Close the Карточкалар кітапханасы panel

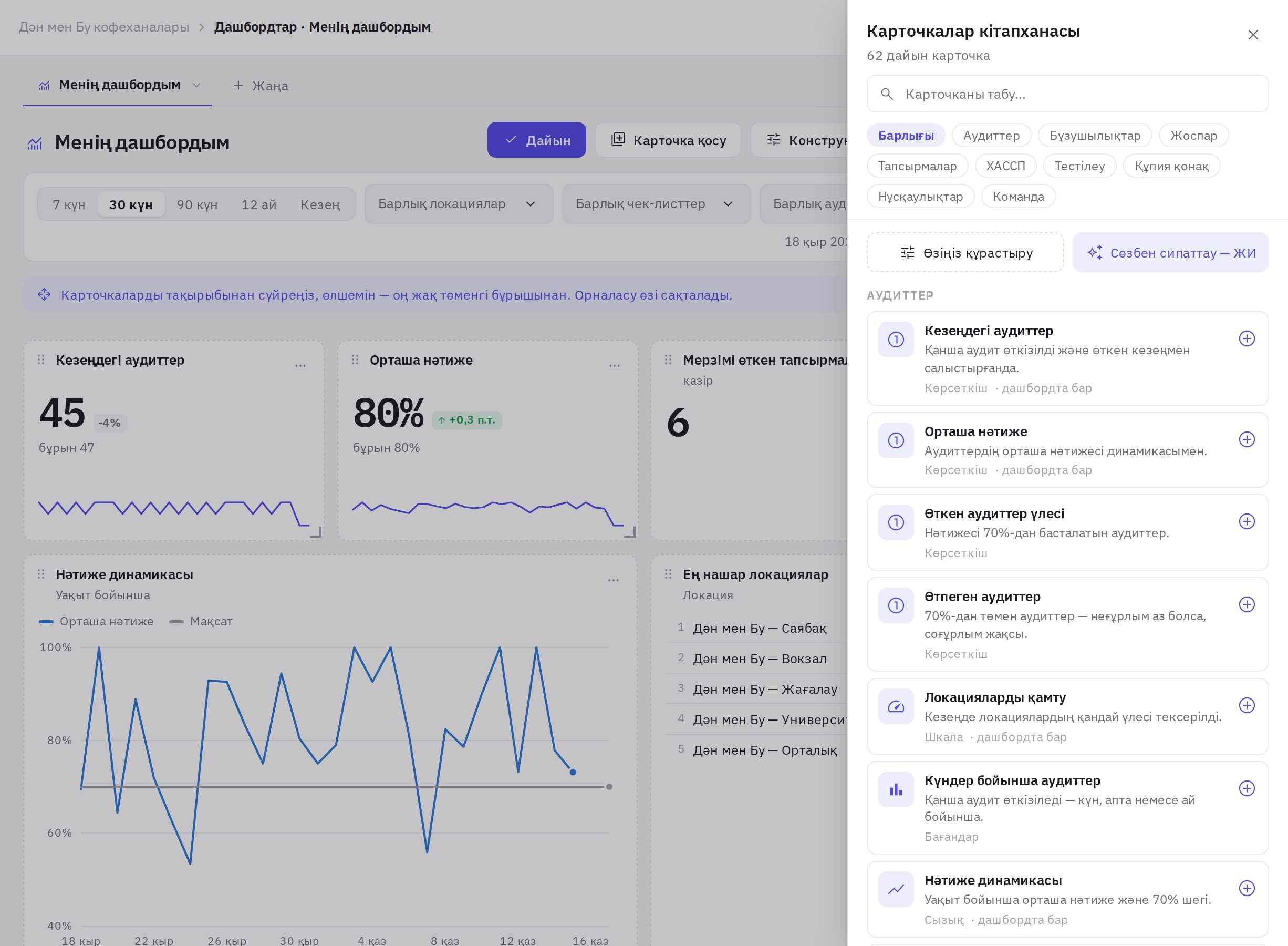(x=1252, y=35)
